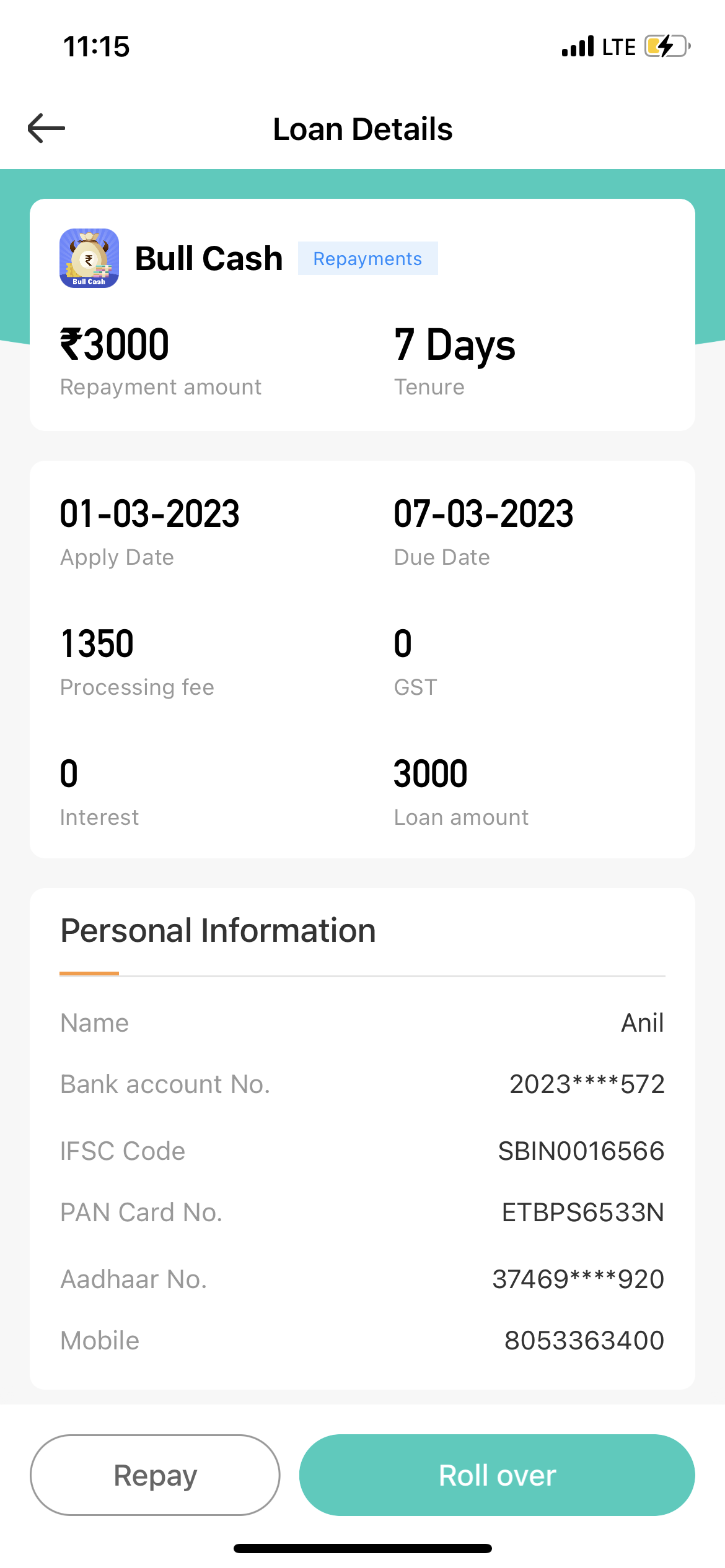Tap the IFSC code SBIN0016566
Screen dimensions: 725x1568
click(581, 1151)
